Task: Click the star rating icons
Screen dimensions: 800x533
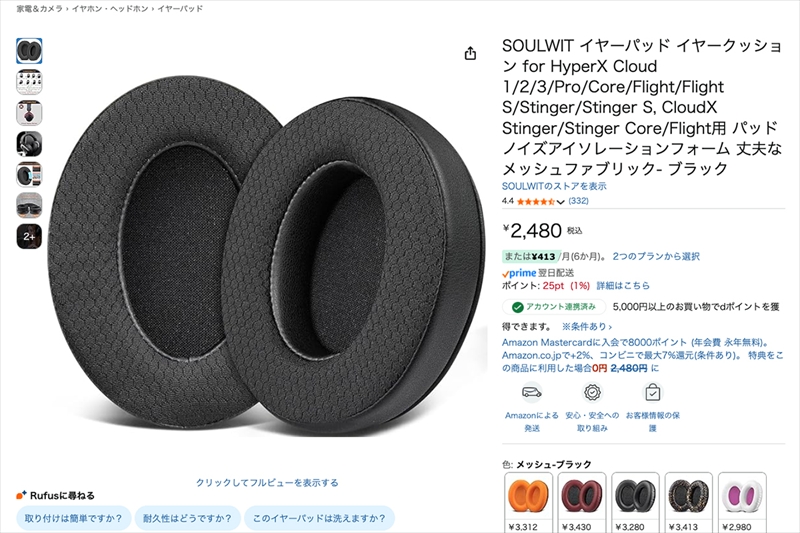Action: pos(535,201)
